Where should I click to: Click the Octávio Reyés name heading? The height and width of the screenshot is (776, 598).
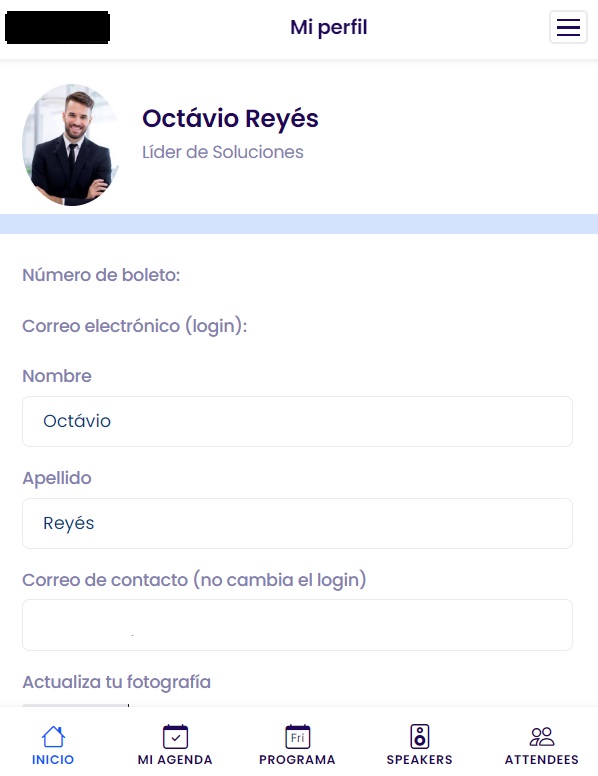point(230,119)
